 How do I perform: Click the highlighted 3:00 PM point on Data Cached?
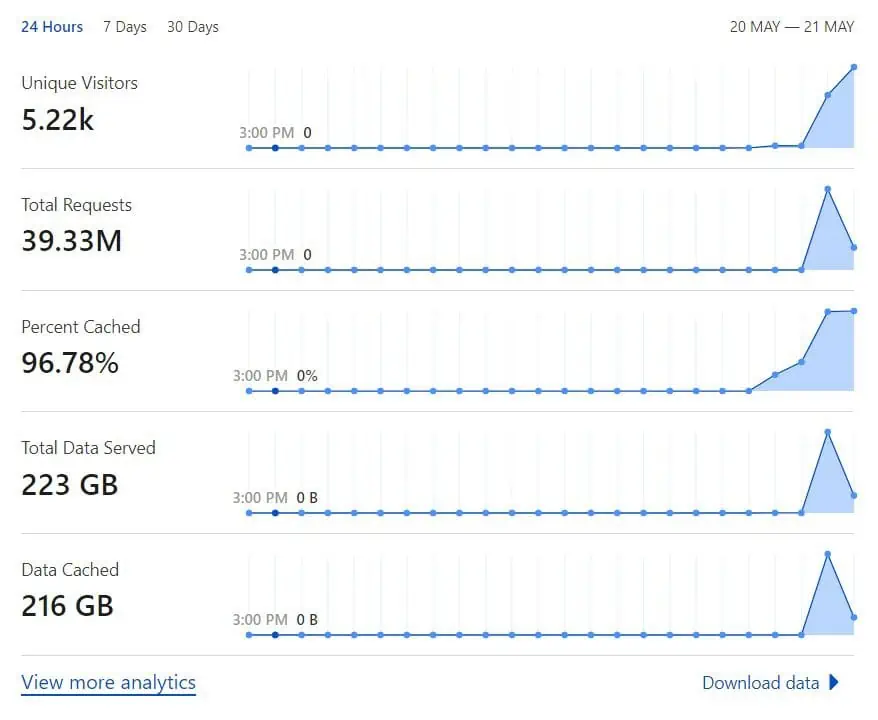pos(275,635)
